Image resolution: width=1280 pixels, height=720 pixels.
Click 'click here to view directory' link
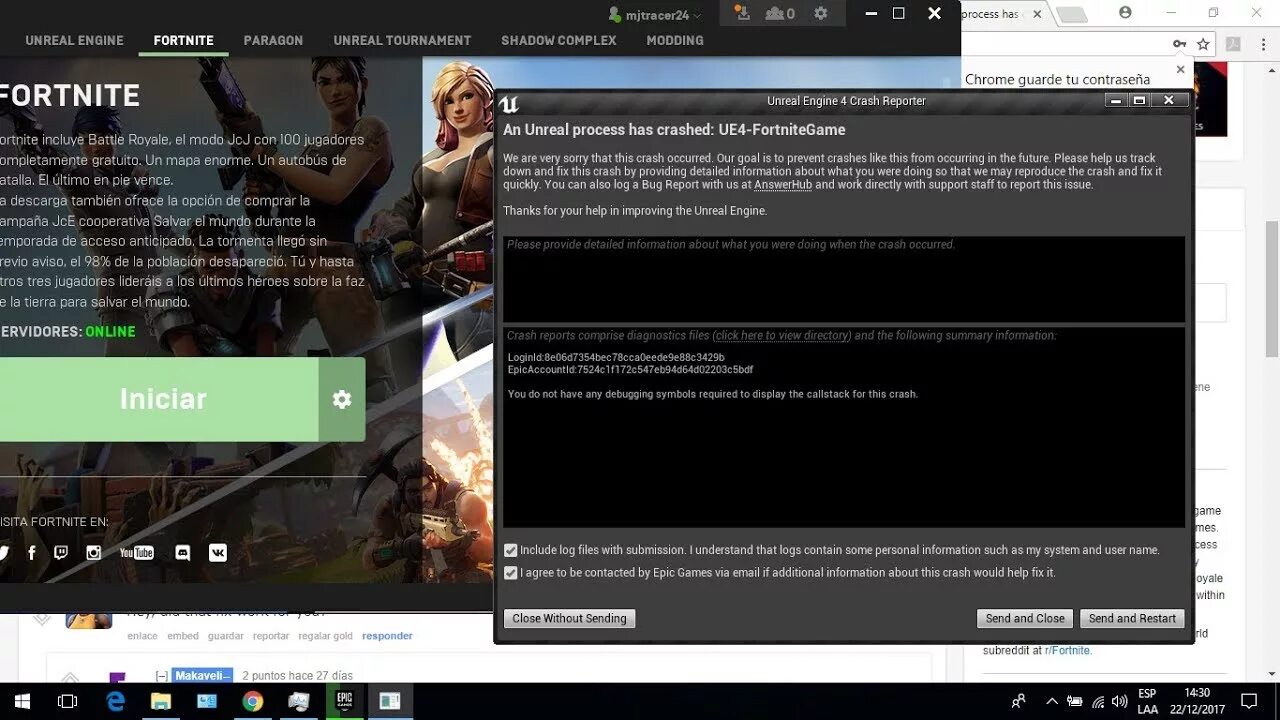[782, 336]
